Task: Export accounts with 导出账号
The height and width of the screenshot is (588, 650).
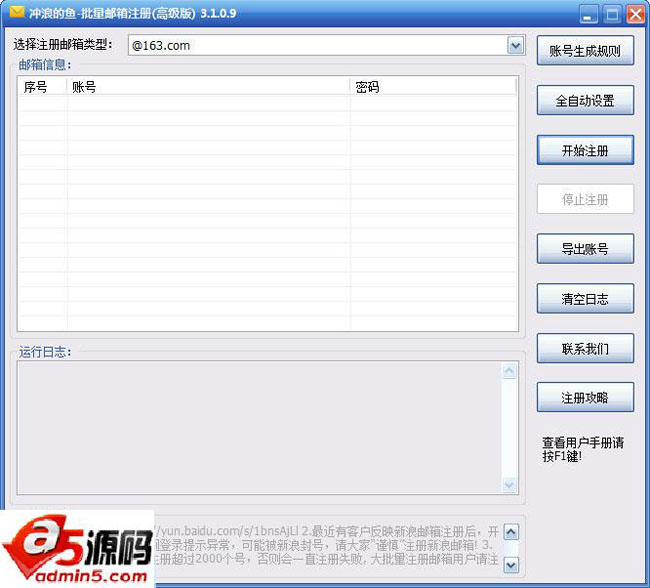Action: pos(585,249)
